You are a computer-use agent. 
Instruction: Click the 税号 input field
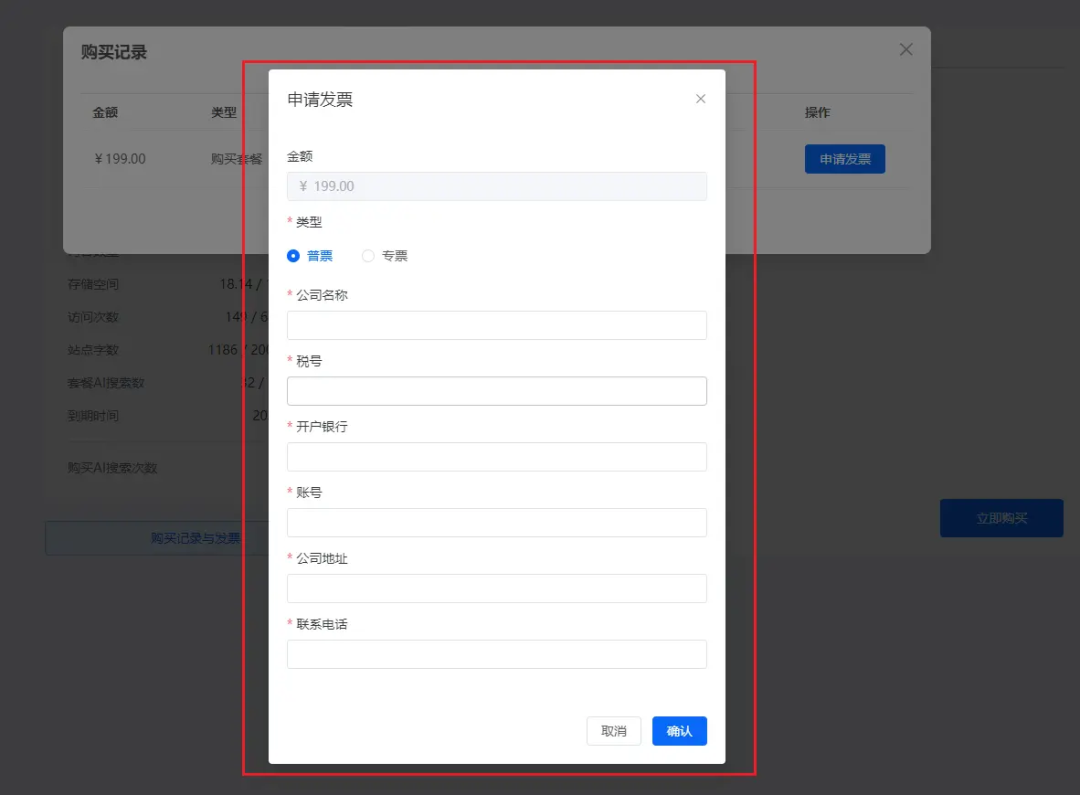click(x=496, y=390)
